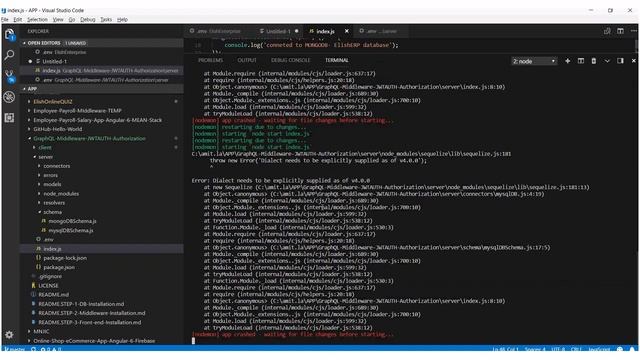Split the editor to the side
This screenshot has height=360, width=640.
(x=620, y=31)
